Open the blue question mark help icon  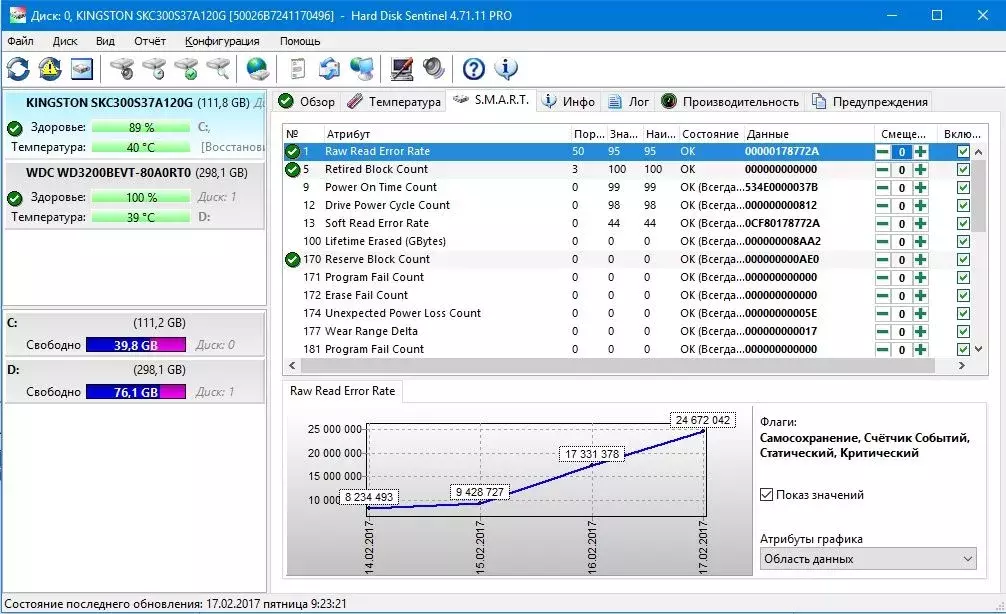pyautogui.click(x=473, y=69)
